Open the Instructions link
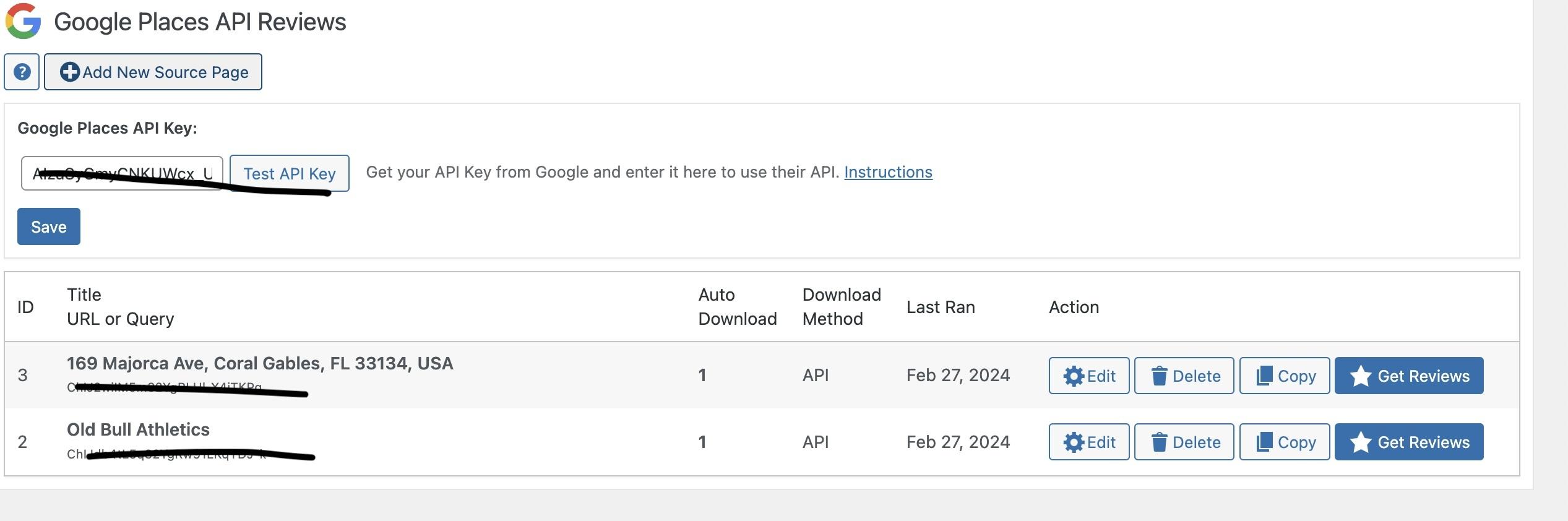Image resolution: width=1568 pixels, height=521 pixels. [888, 172]
